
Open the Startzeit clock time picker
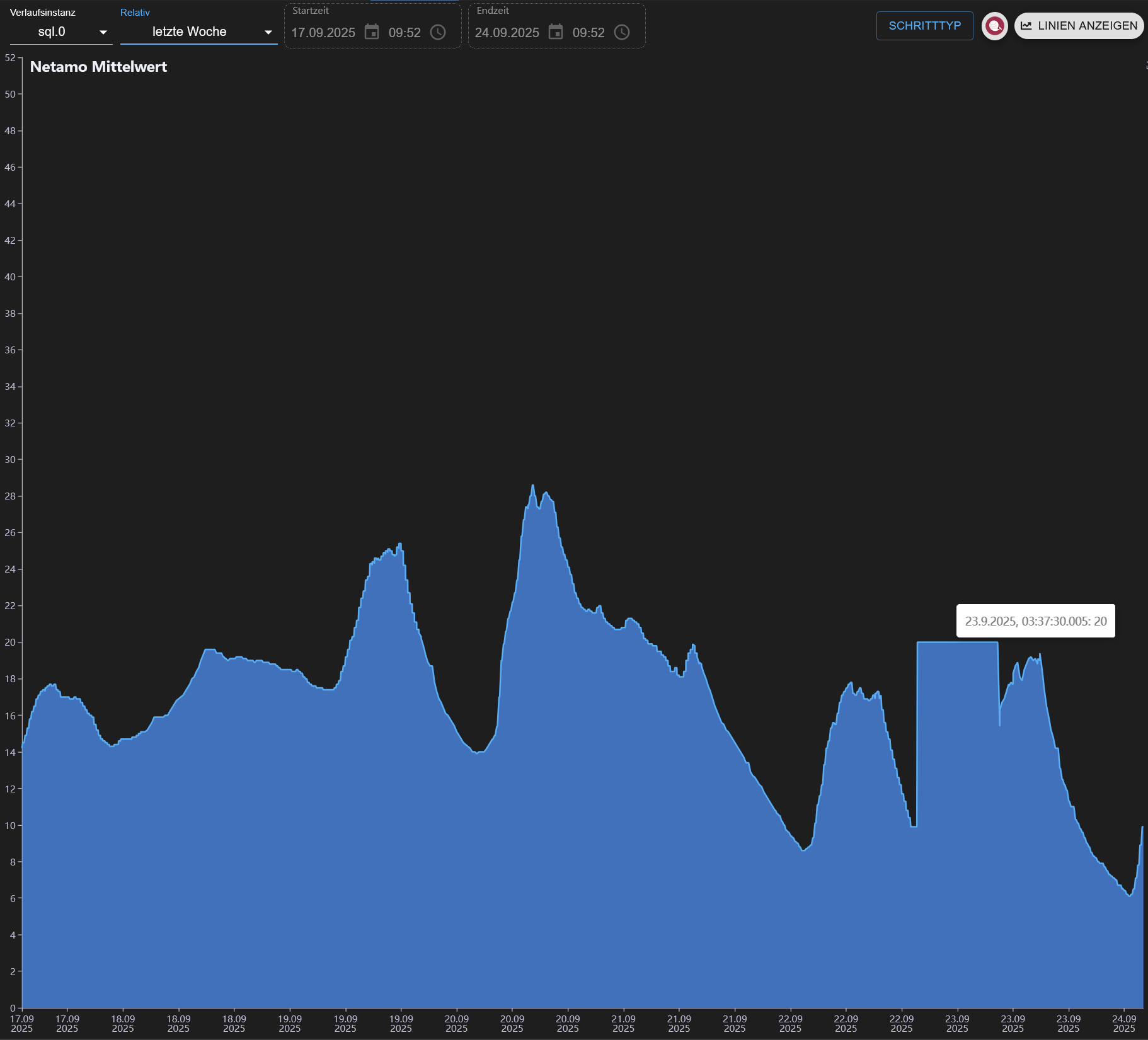click(x=438, y=32)
